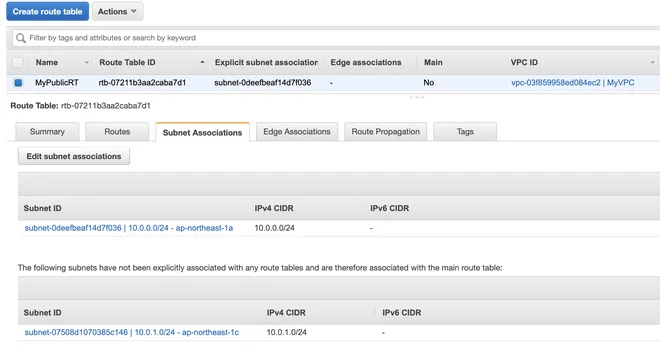The width and height of the screenshot is (660, 361).
Task: Open the subnet-07508d1070385c146 ap-northeast-1c link
Action: [x=132, y=332]
